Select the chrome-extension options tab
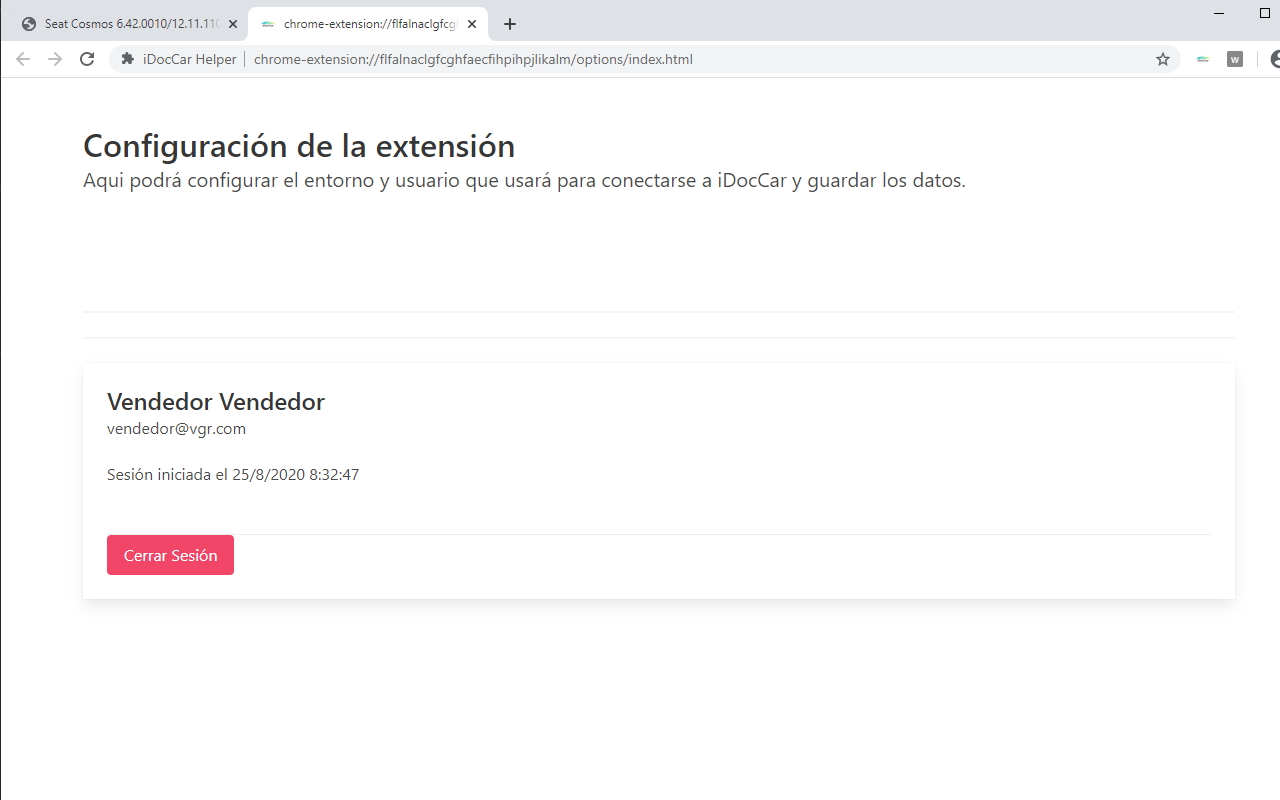The height and width of the screenshot is (800, 1280). 368,24
